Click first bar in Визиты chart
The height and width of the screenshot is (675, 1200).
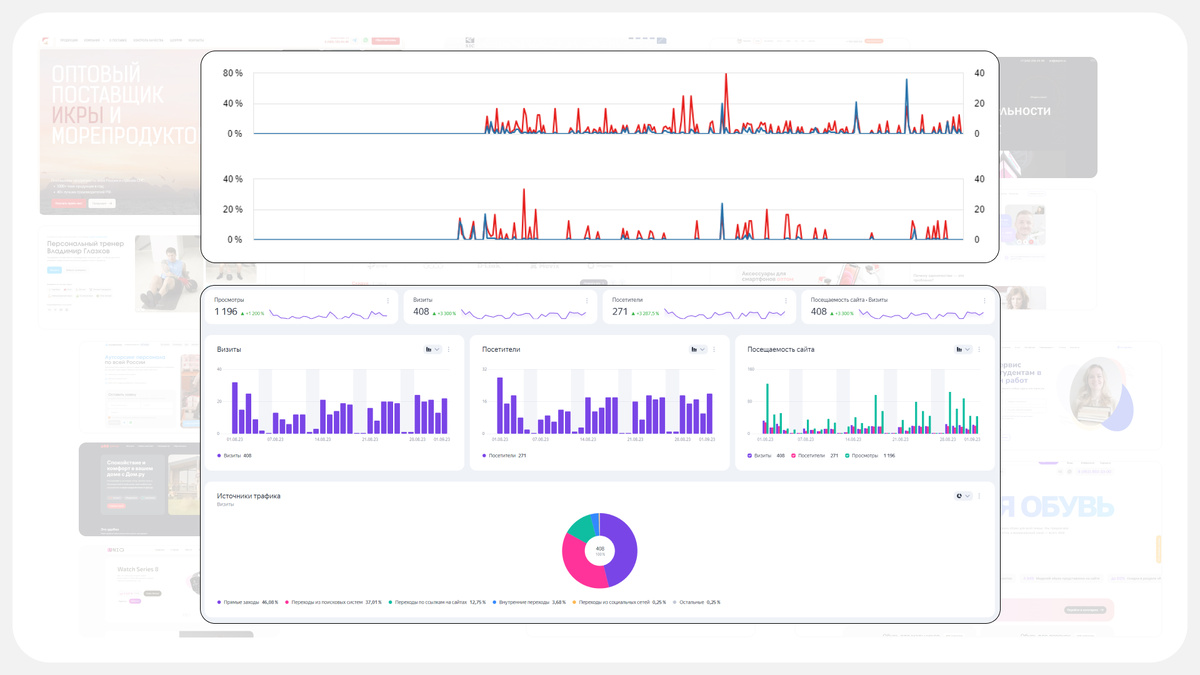pos(235,407)
